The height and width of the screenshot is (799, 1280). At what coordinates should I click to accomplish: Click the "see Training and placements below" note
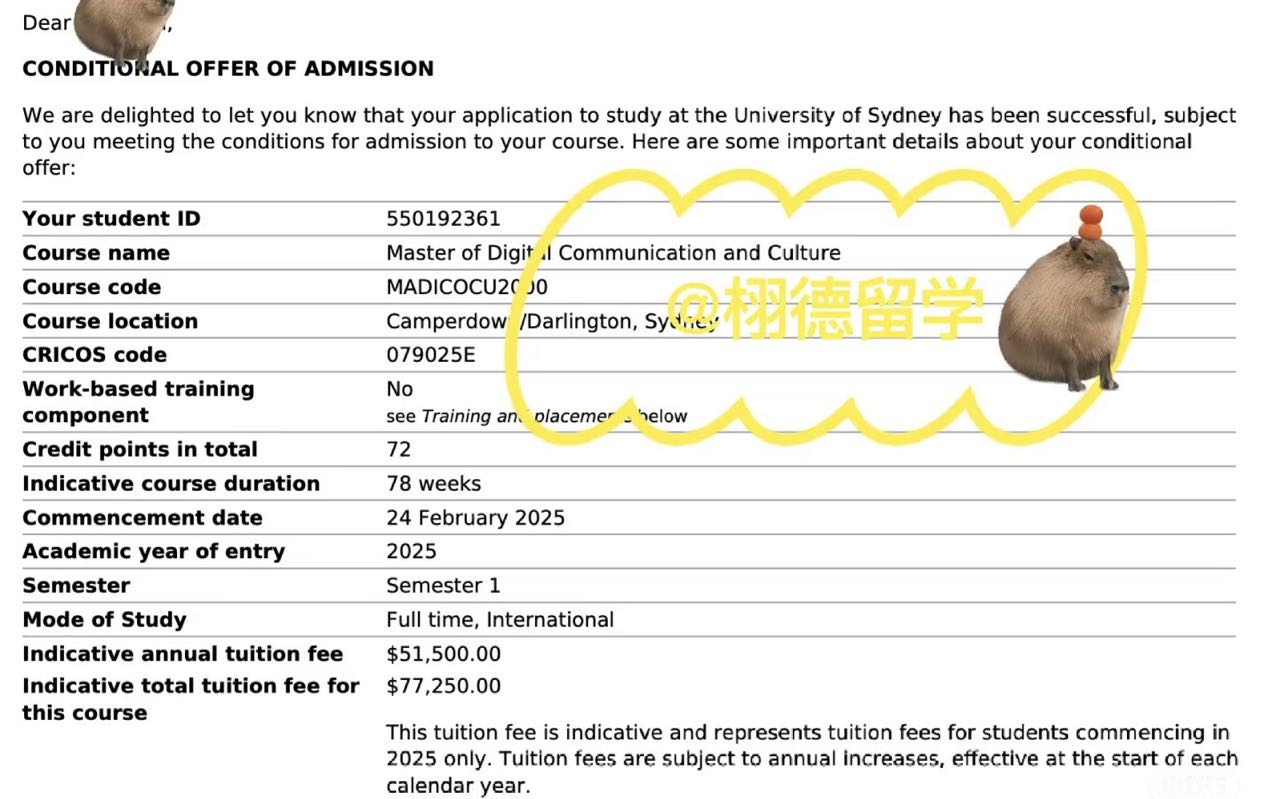(536, 416)
